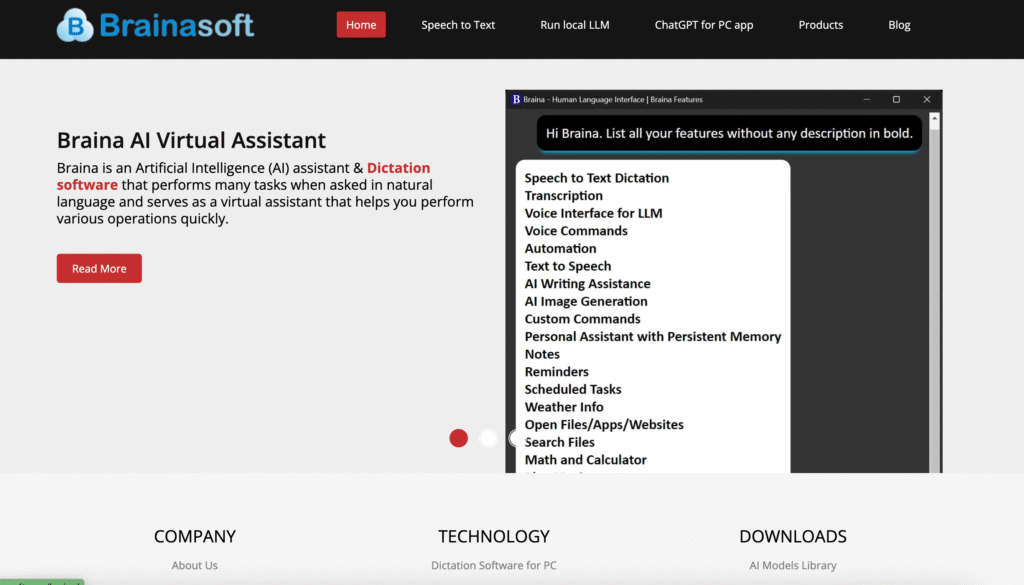Click 'Automation' feature text
This screenshot has height=585, width=1024.
[x=560, y=248]
